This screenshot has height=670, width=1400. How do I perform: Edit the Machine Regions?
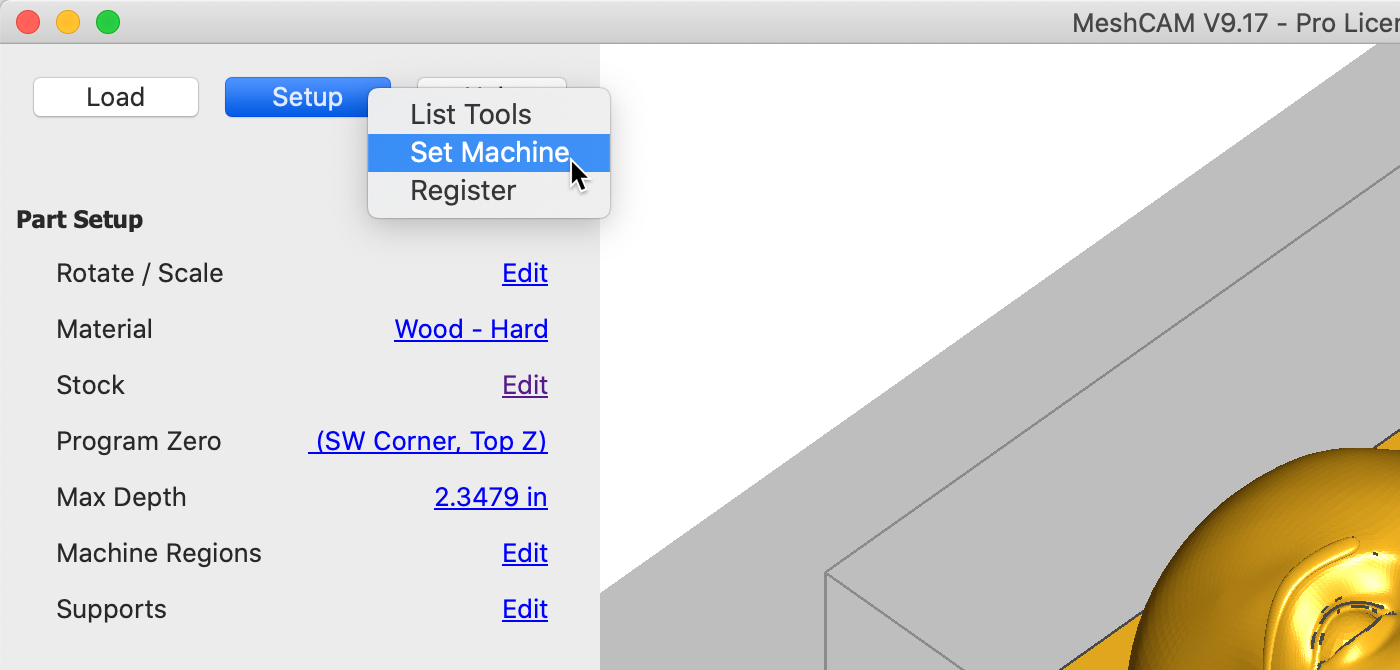pyautogui.click(x=525, y=553)
